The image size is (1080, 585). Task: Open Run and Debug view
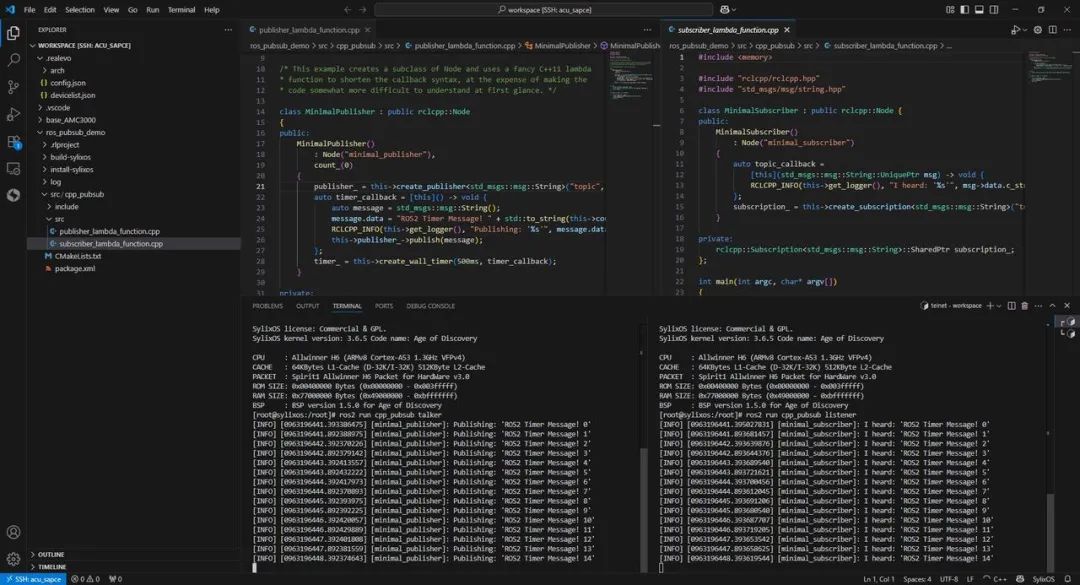(x=13, y=114)
